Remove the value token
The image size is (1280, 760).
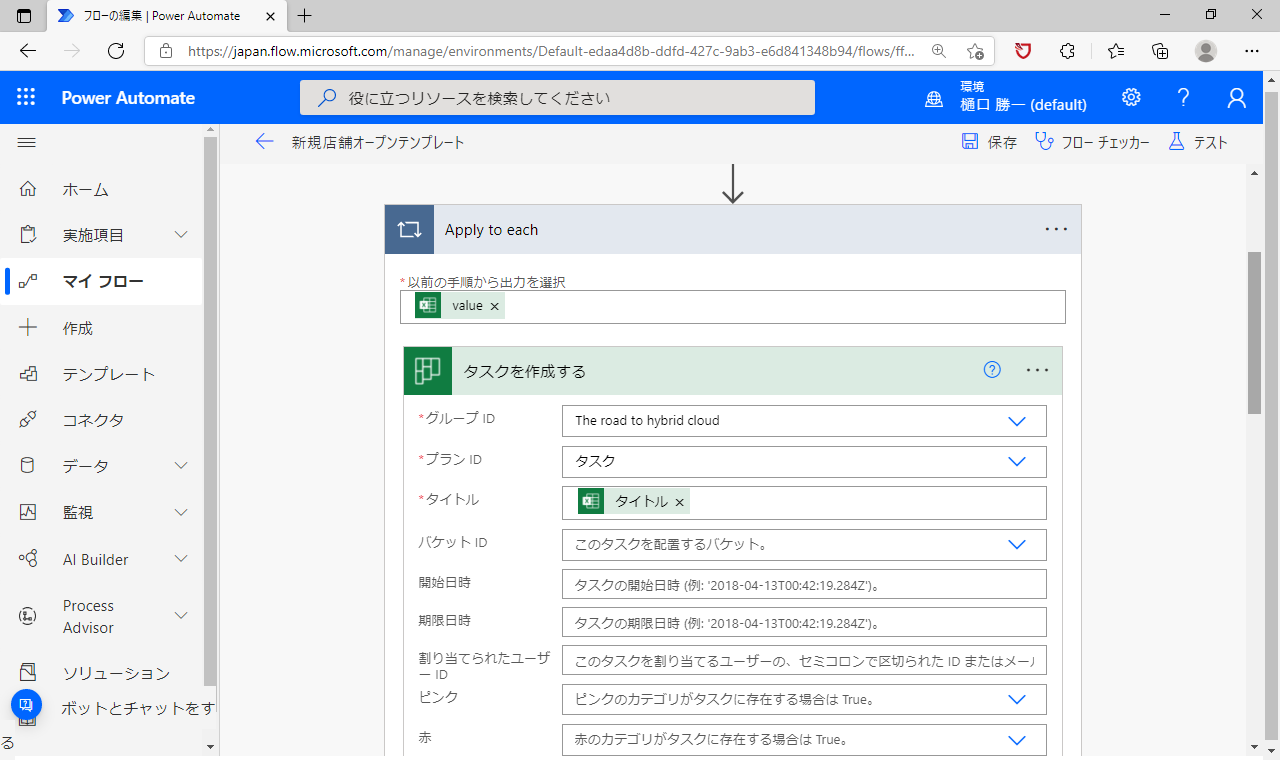[x=494, y=307]
